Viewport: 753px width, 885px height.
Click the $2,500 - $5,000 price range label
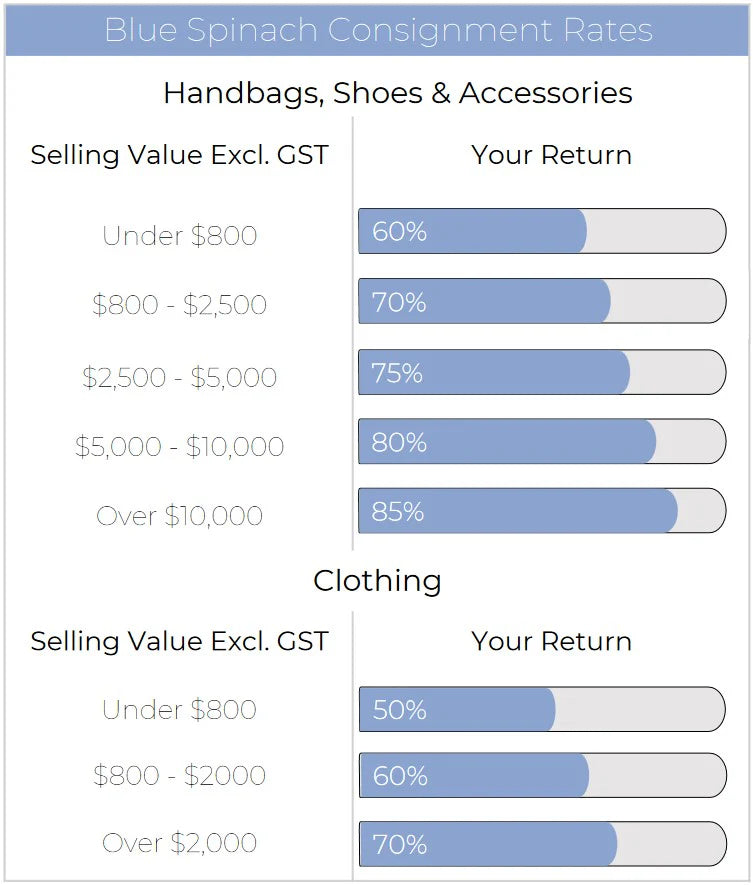(180, 377)
